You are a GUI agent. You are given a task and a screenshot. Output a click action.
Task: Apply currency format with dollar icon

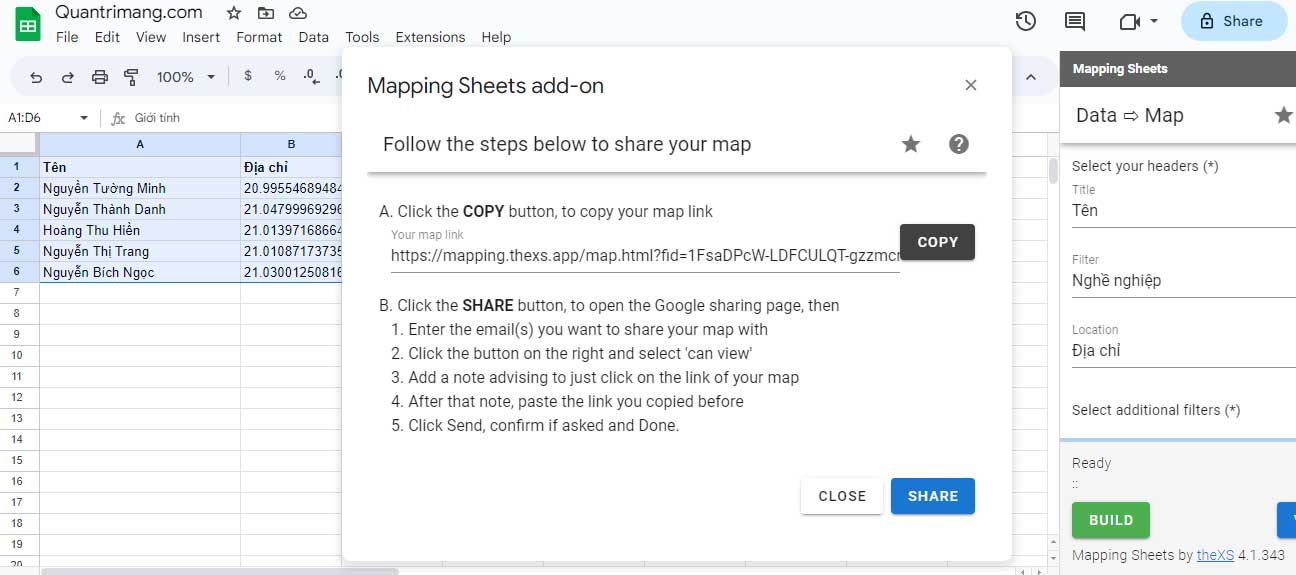pos(248,77)
